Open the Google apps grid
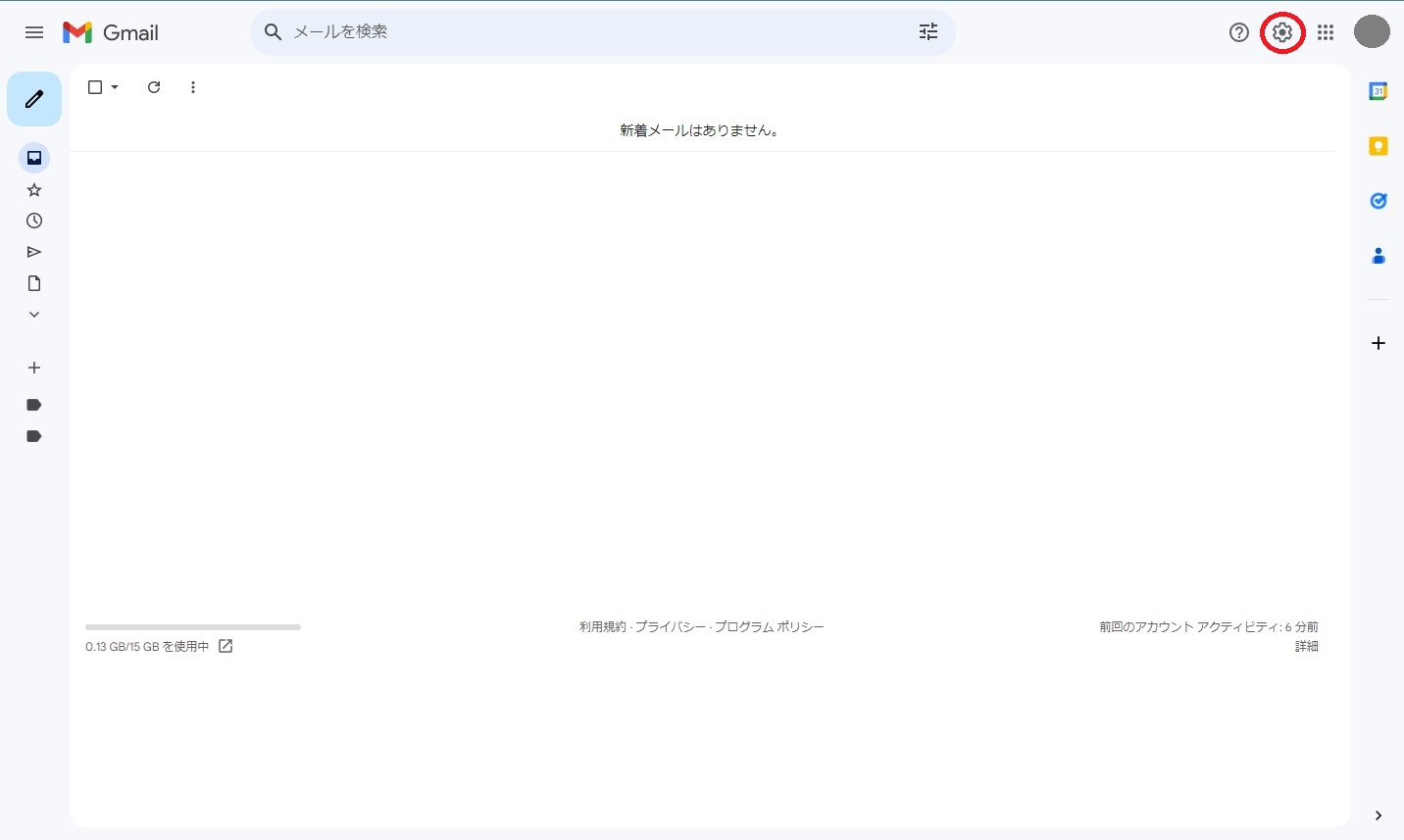This screenshot has width=1404, height=840. coord(1326,32)
